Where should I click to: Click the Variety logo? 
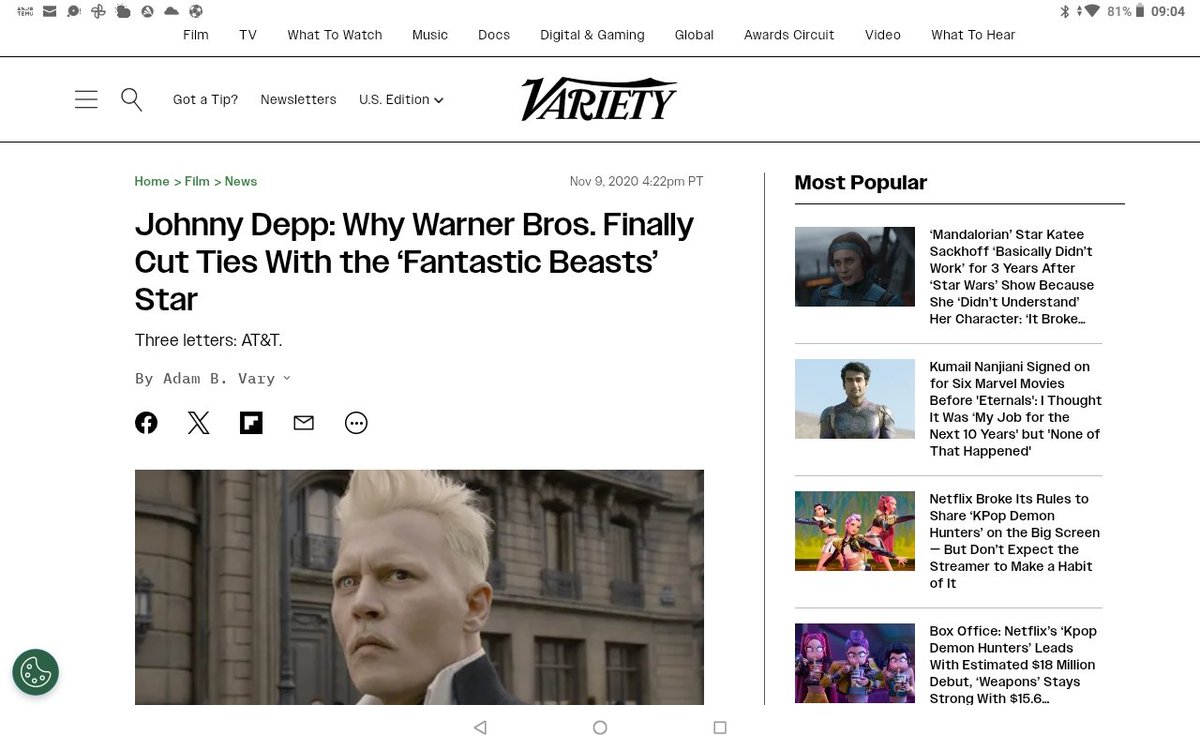[599, 99]
